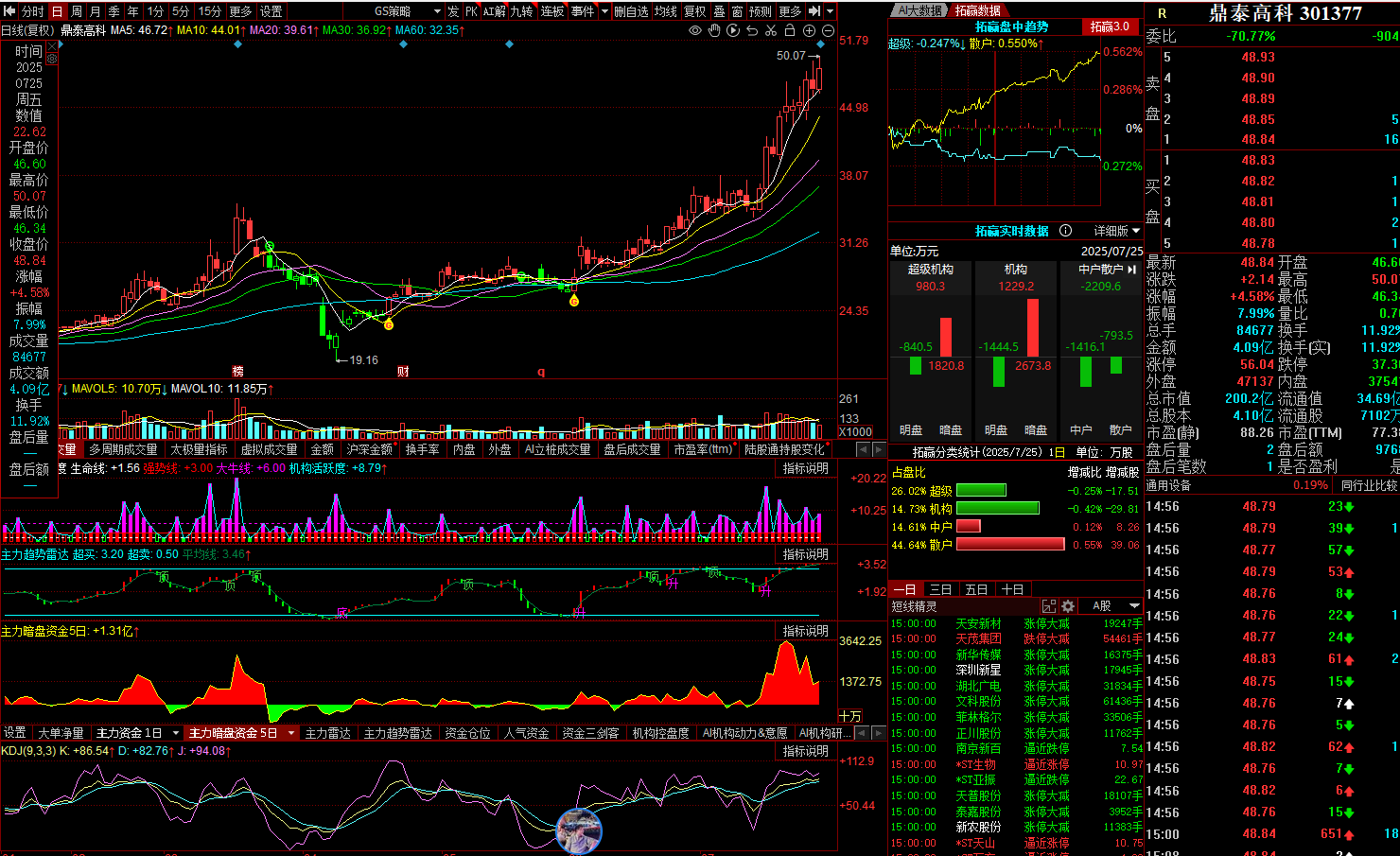The image size is (1400, 856).
Task: Click the 九转 indicator button
Action: [522, 11]
